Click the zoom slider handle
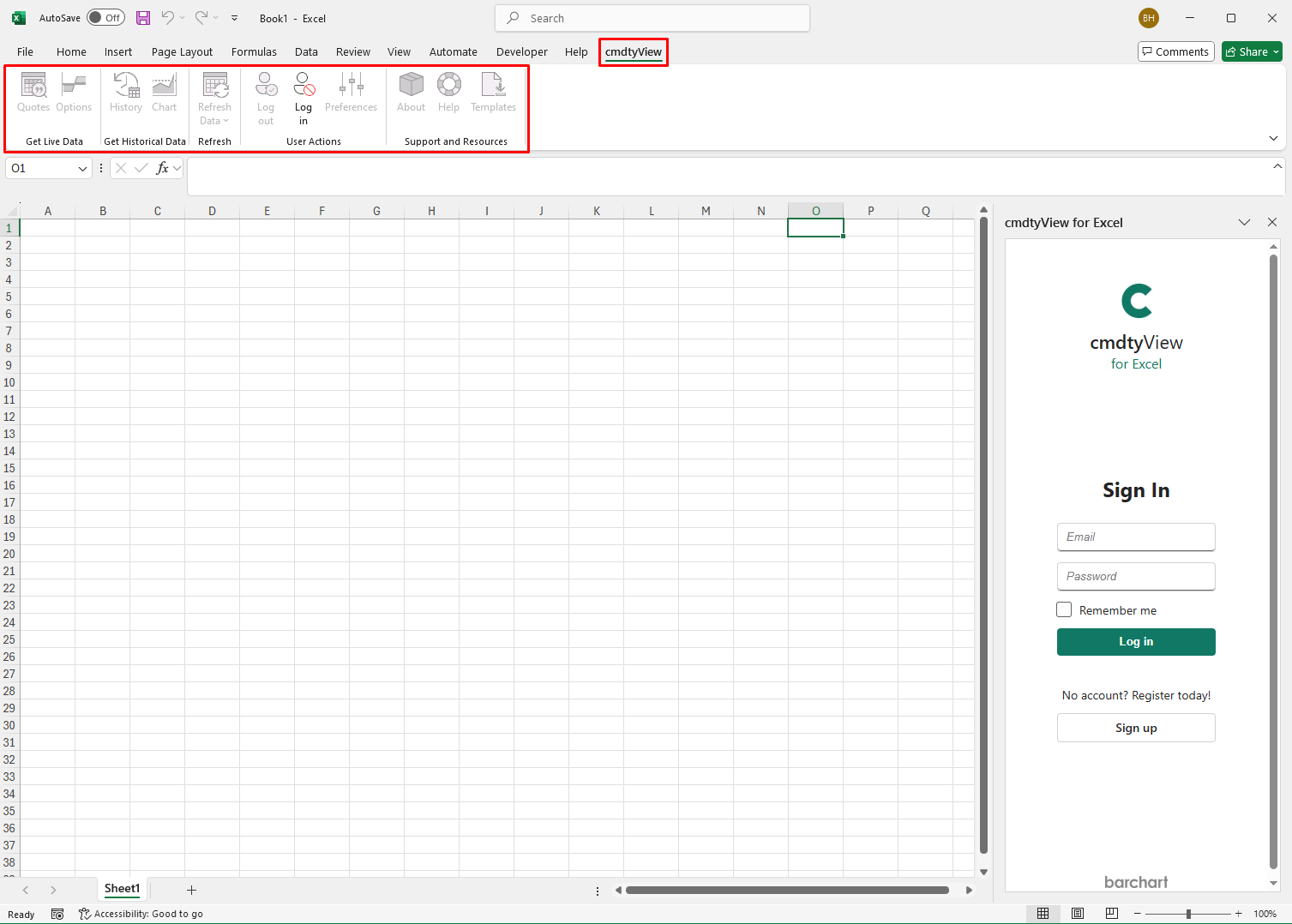 point(1188,914)
